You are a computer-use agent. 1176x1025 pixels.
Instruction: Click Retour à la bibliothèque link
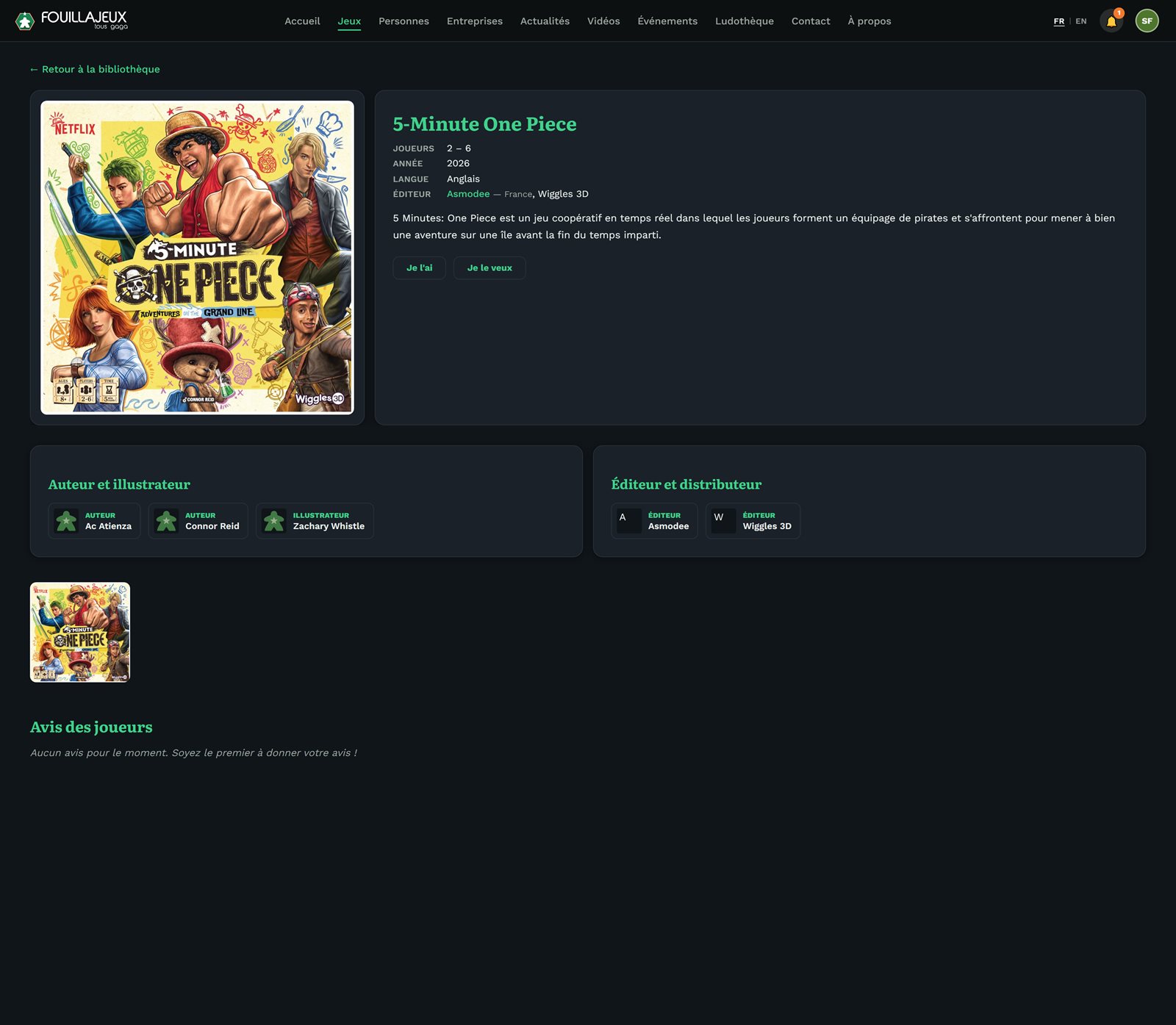[x=95, y=69]
